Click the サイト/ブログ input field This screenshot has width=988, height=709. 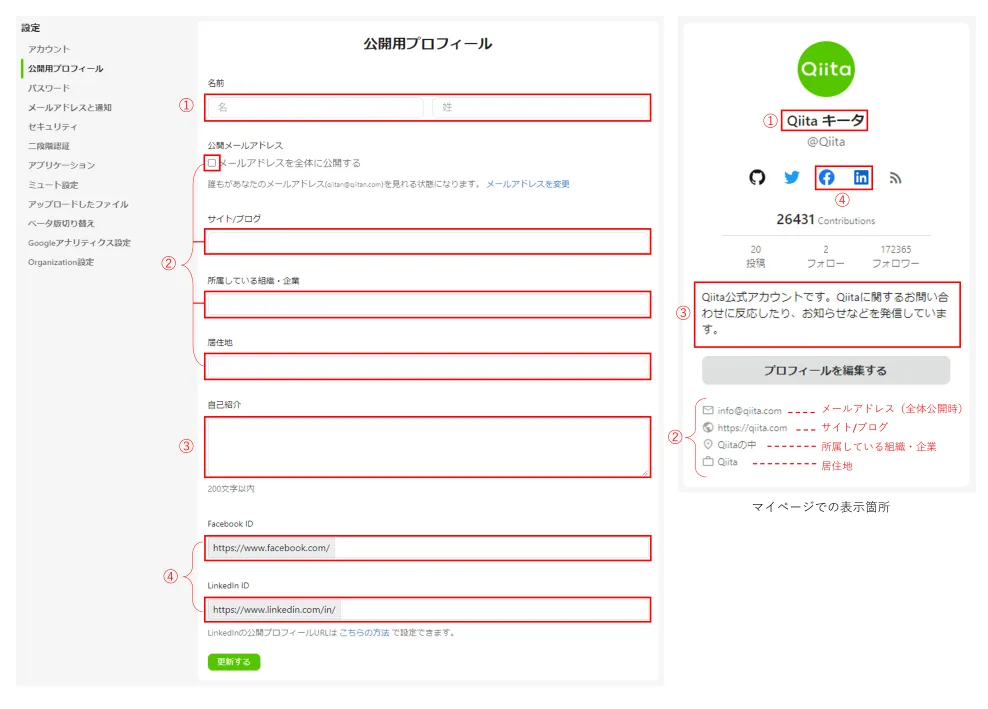click(427, 242)
